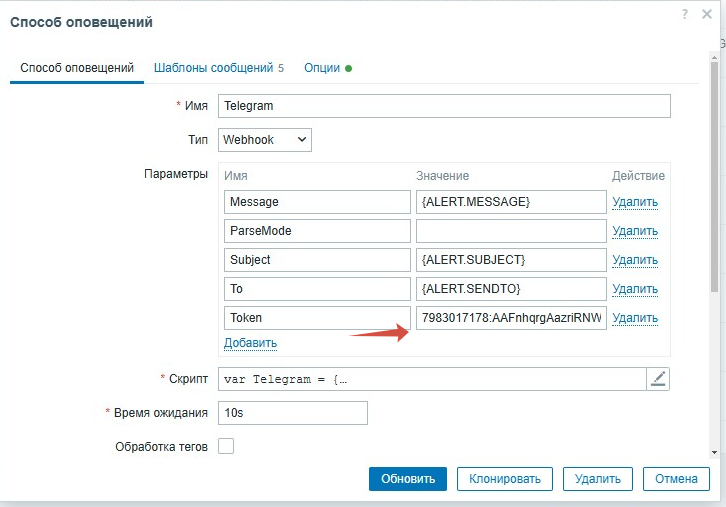Click the timeout field showing 10s
Viewport: 726px width, 507px height.
[x=293, y=413]
